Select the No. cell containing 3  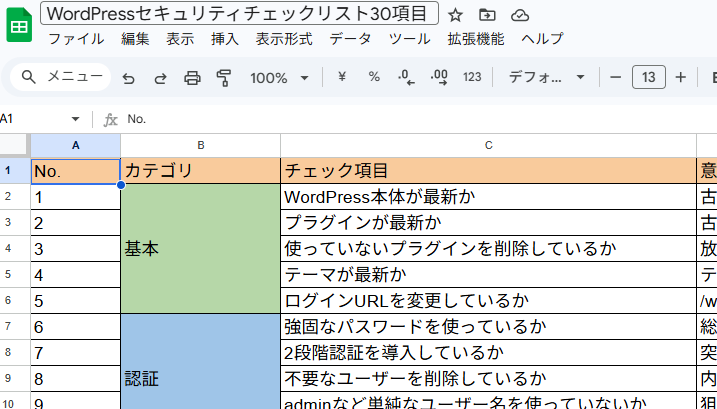tap(75, 248)
